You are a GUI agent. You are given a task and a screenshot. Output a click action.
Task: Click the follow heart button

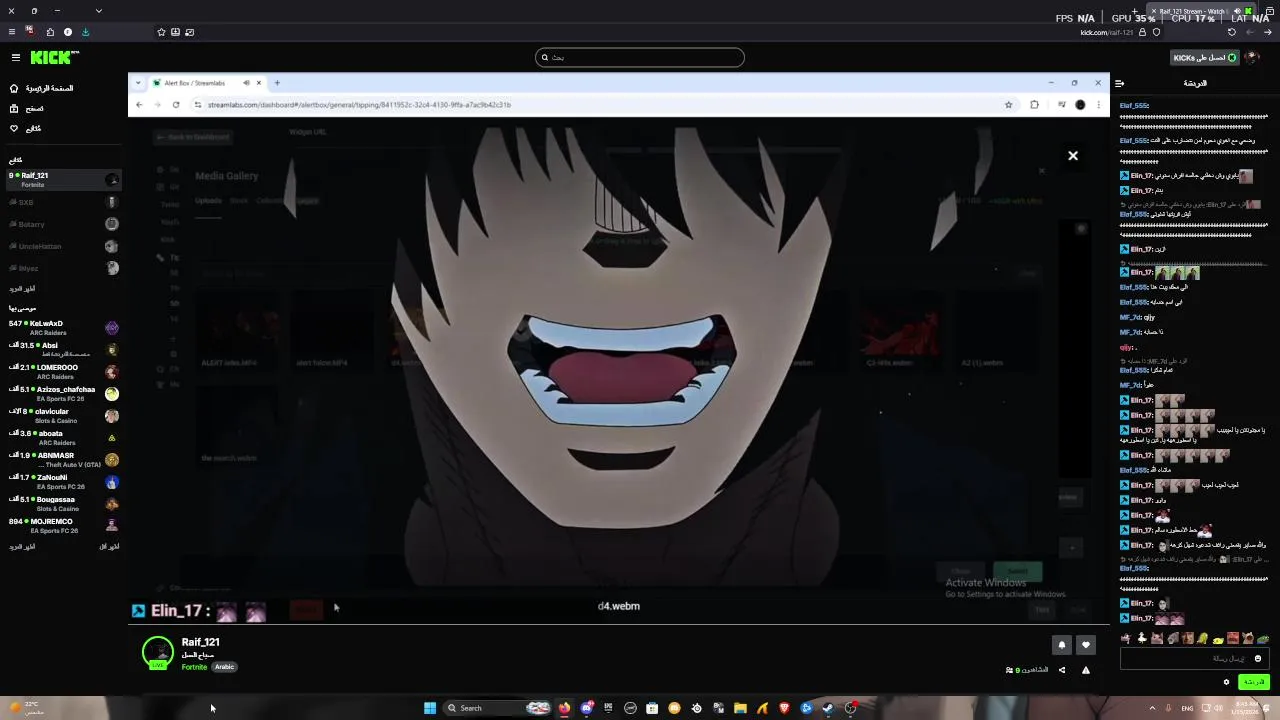(1086, 645)
